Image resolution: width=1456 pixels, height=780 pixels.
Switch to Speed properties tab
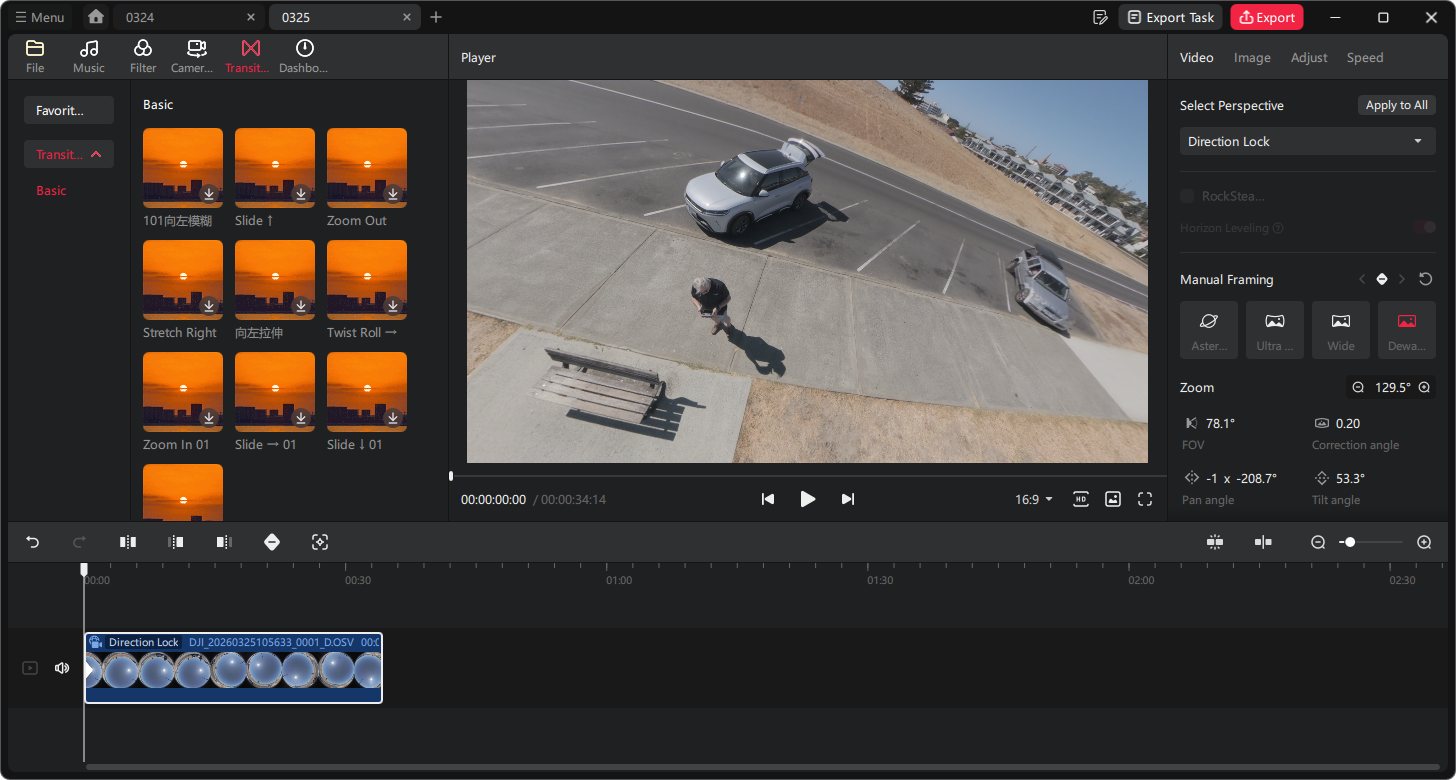(1365, 57)
